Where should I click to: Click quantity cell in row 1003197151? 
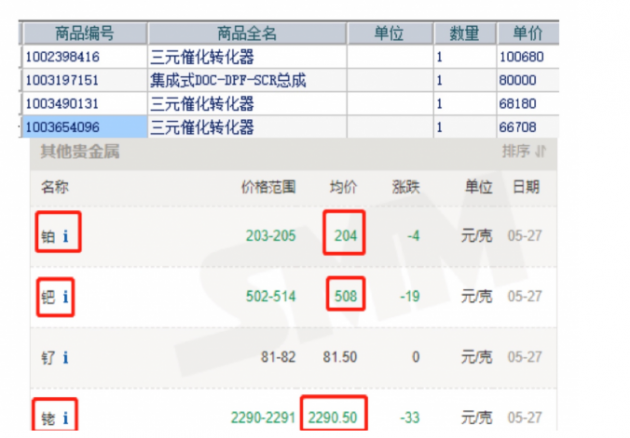(465, 80)
